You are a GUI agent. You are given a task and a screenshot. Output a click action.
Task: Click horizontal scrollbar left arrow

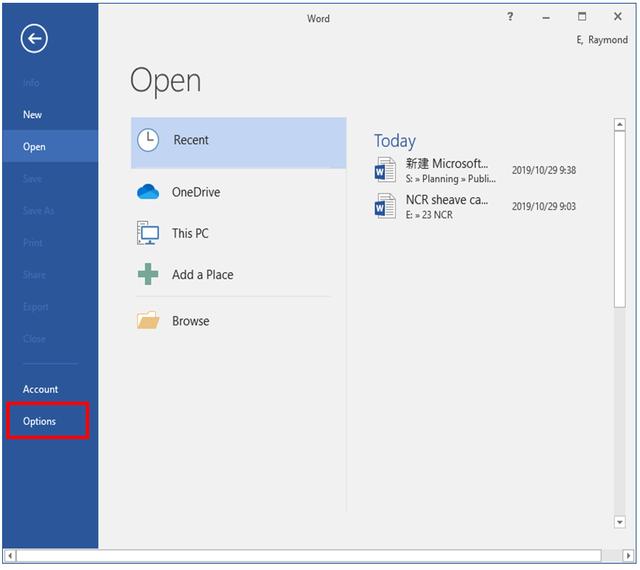click(x=10, y=555)
